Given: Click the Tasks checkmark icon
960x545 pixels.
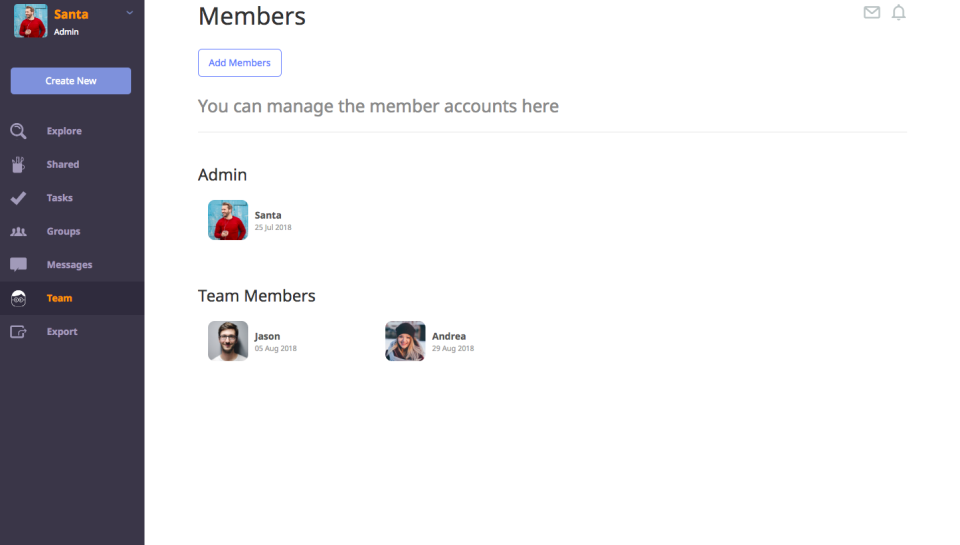Looking at the screenshot, I should coord(18,198).
